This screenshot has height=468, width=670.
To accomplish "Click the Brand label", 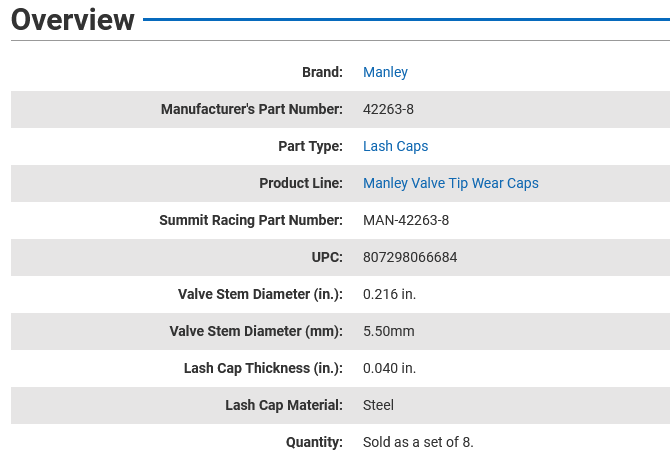I will point(322,72).
